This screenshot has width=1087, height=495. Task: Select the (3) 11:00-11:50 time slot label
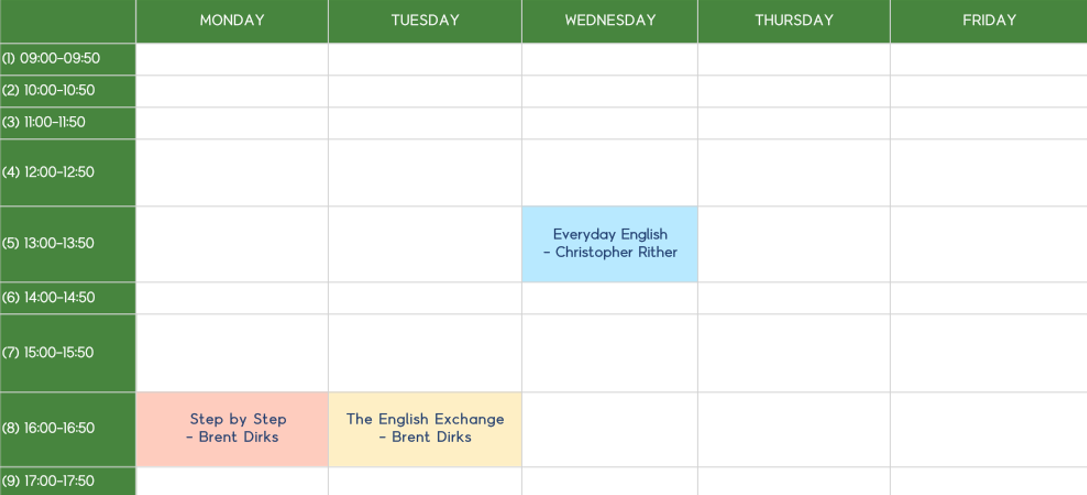[68, 123]
